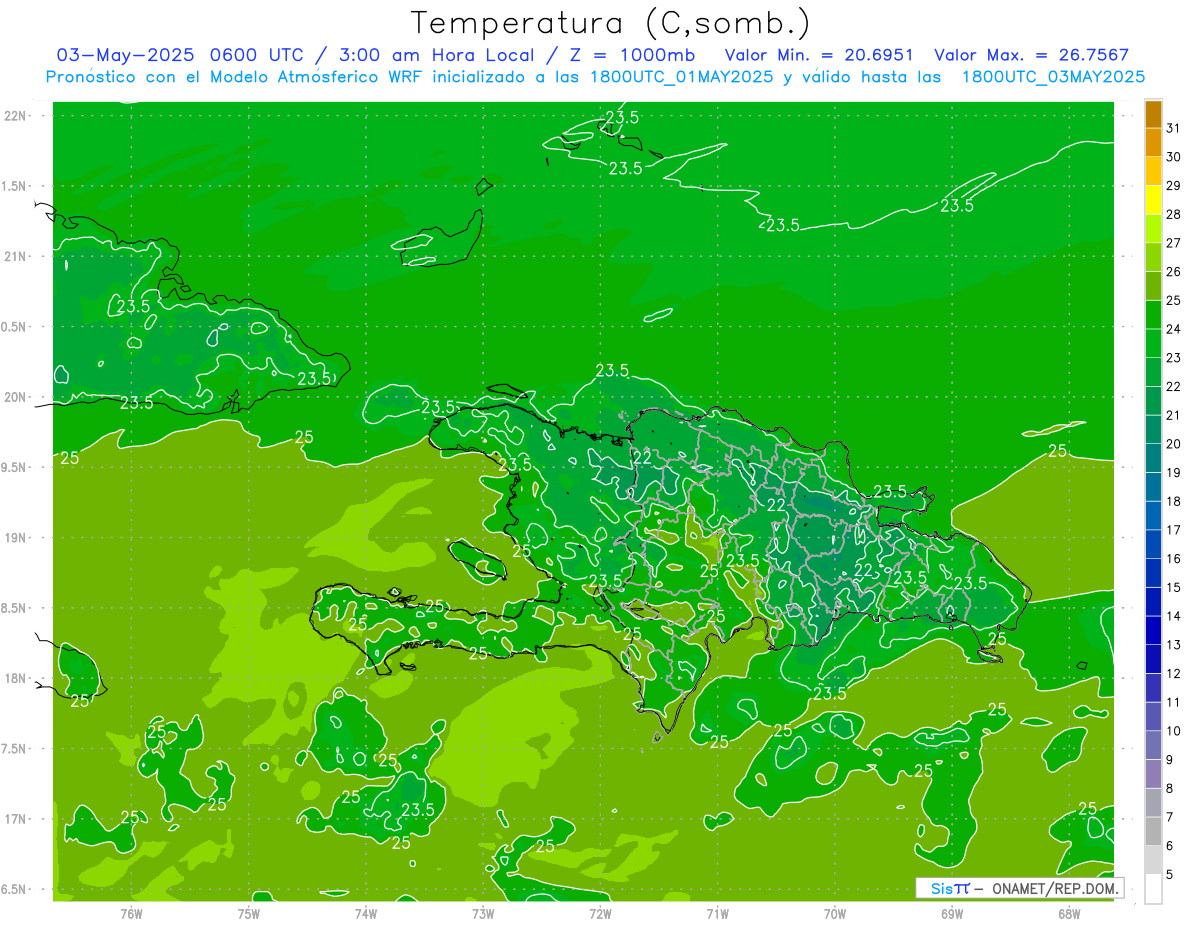Click "1800UTC_03MAY2025" valid-until time text
1200x927 pixels.
(1052, 77)
